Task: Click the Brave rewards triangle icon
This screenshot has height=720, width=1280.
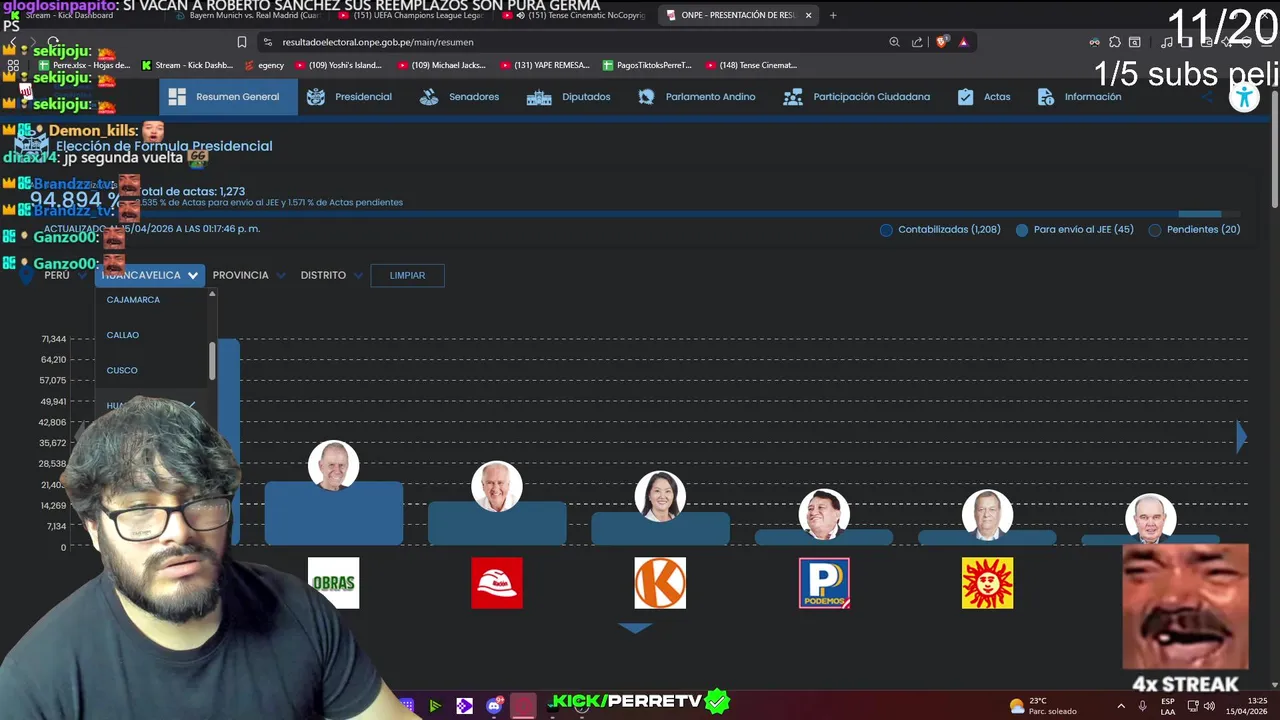Action: click(964, 42)
